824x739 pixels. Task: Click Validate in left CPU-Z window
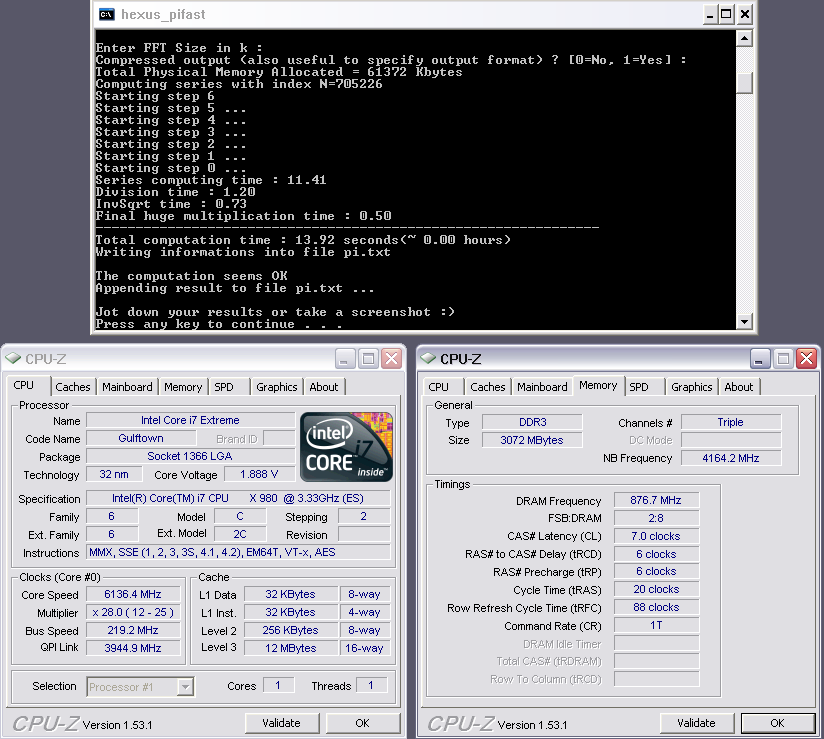tap(282, 723)
